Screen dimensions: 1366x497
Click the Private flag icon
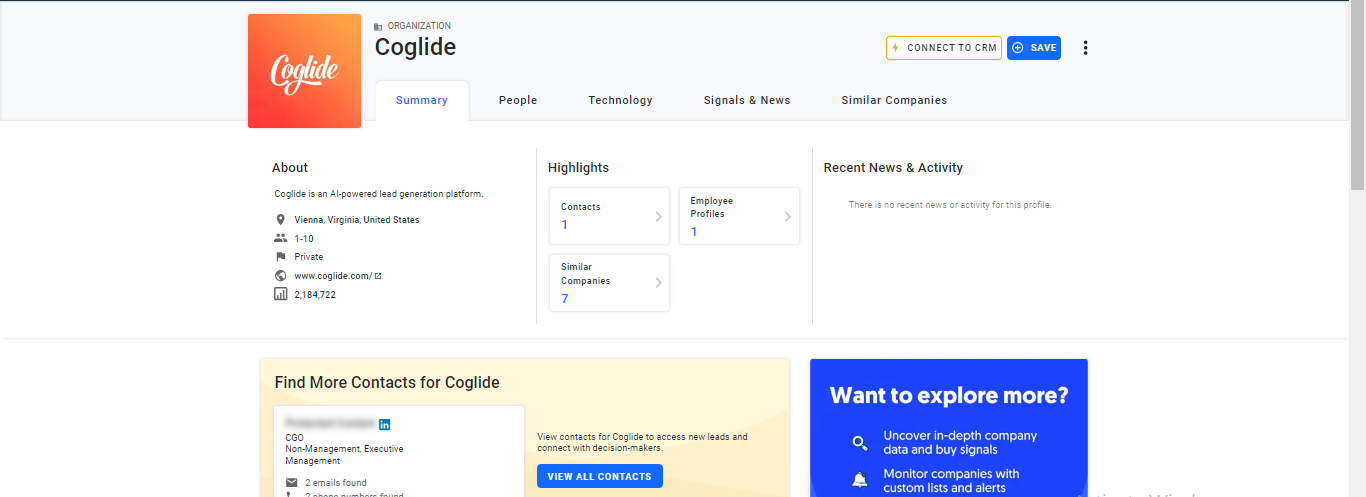[x=280, y=257]
